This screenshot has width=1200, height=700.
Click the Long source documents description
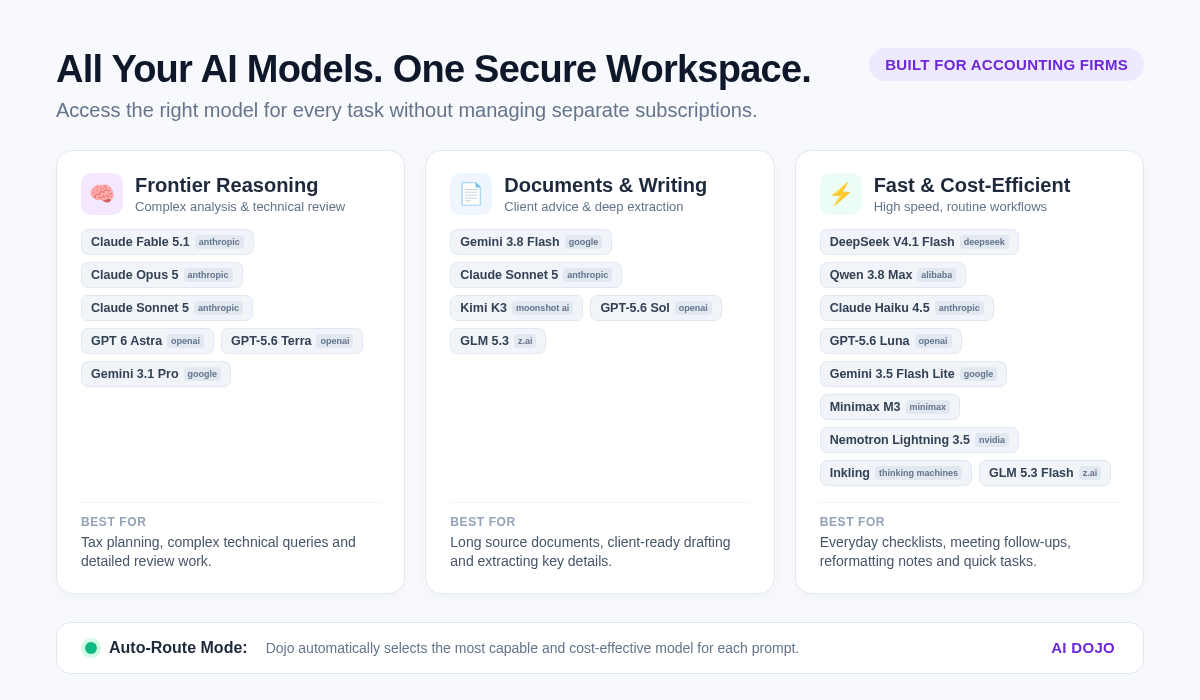[x=590, y=552]
